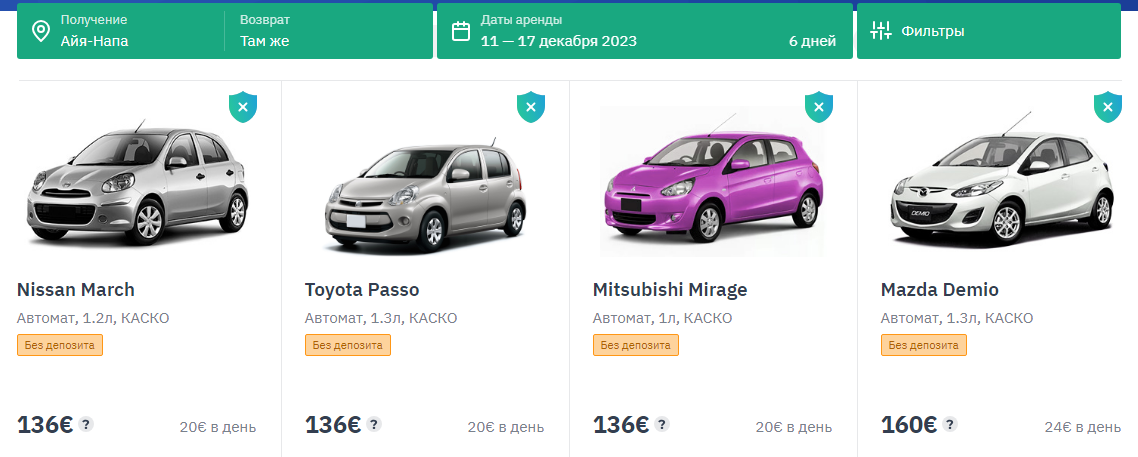The height and width of the screenshot is (457, 1138).
Task: Click the location pin icon in pickup field
Action: (x=41, y=31)
